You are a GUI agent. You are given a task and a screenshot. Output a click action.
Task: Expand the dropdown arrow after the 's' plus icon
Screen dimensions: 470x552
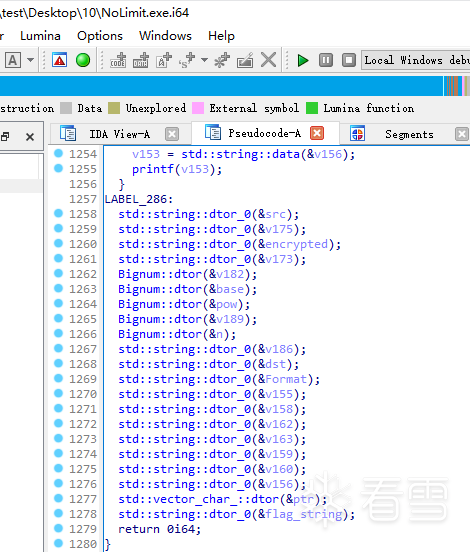(x=204, y=60)
